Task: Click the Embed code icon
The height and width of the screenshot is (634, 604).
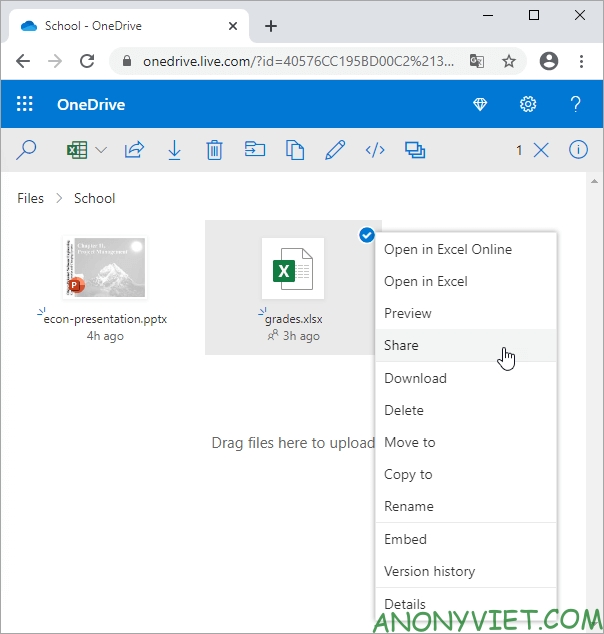Action: click(375, 150)
